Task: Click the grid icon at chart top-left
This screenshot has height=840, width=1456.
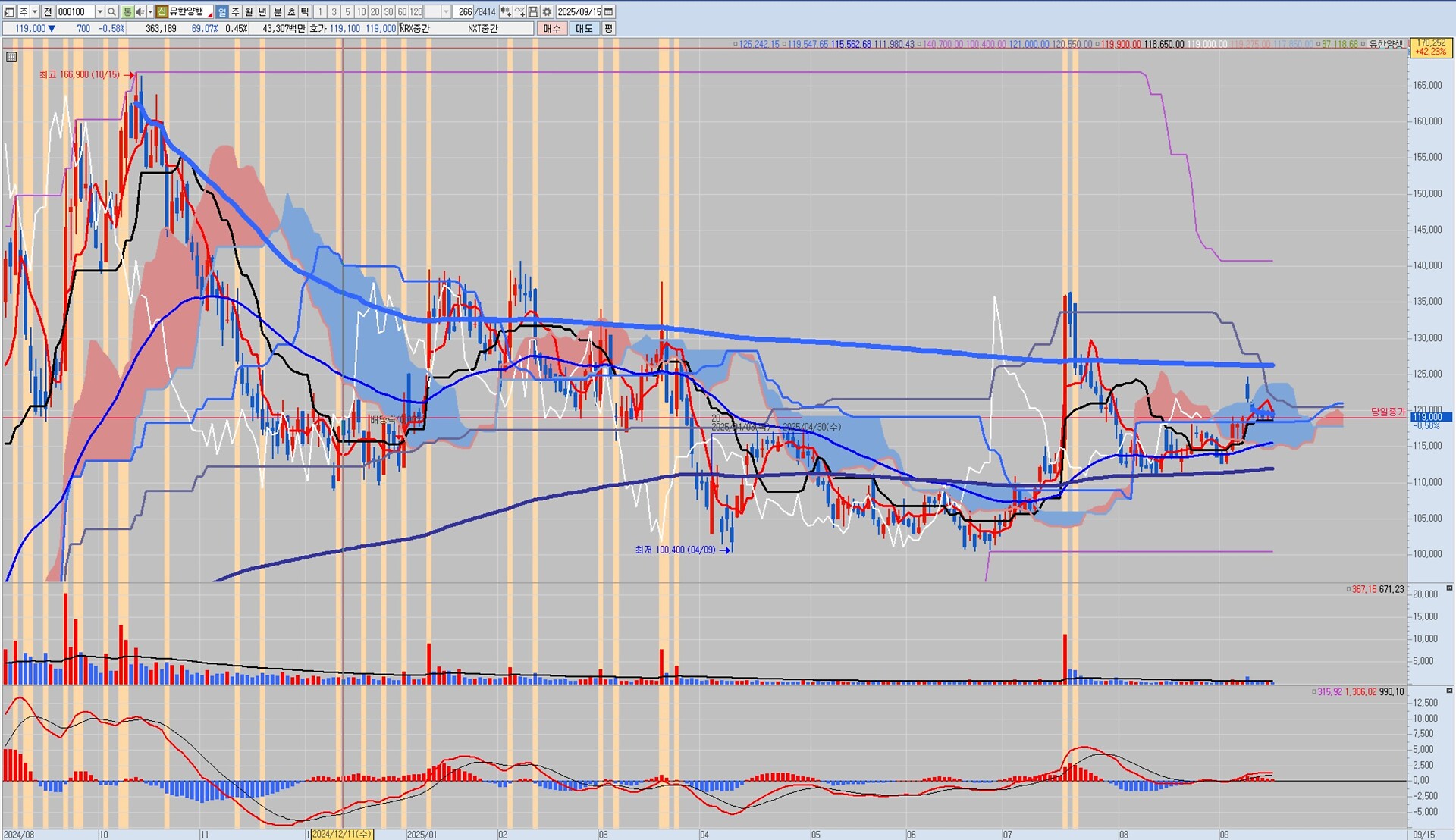Action: 11,57
